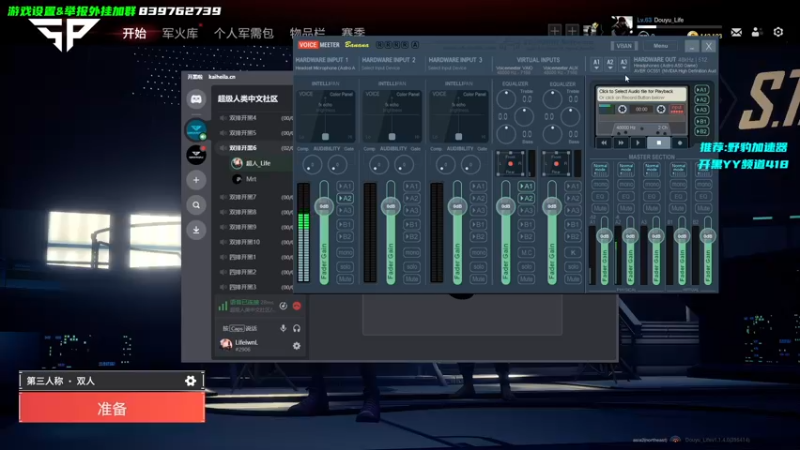Screen dimensions: 800x450
Task: Click the Bass knob of first virtual input equalizer
Action: tap(506, 134)
